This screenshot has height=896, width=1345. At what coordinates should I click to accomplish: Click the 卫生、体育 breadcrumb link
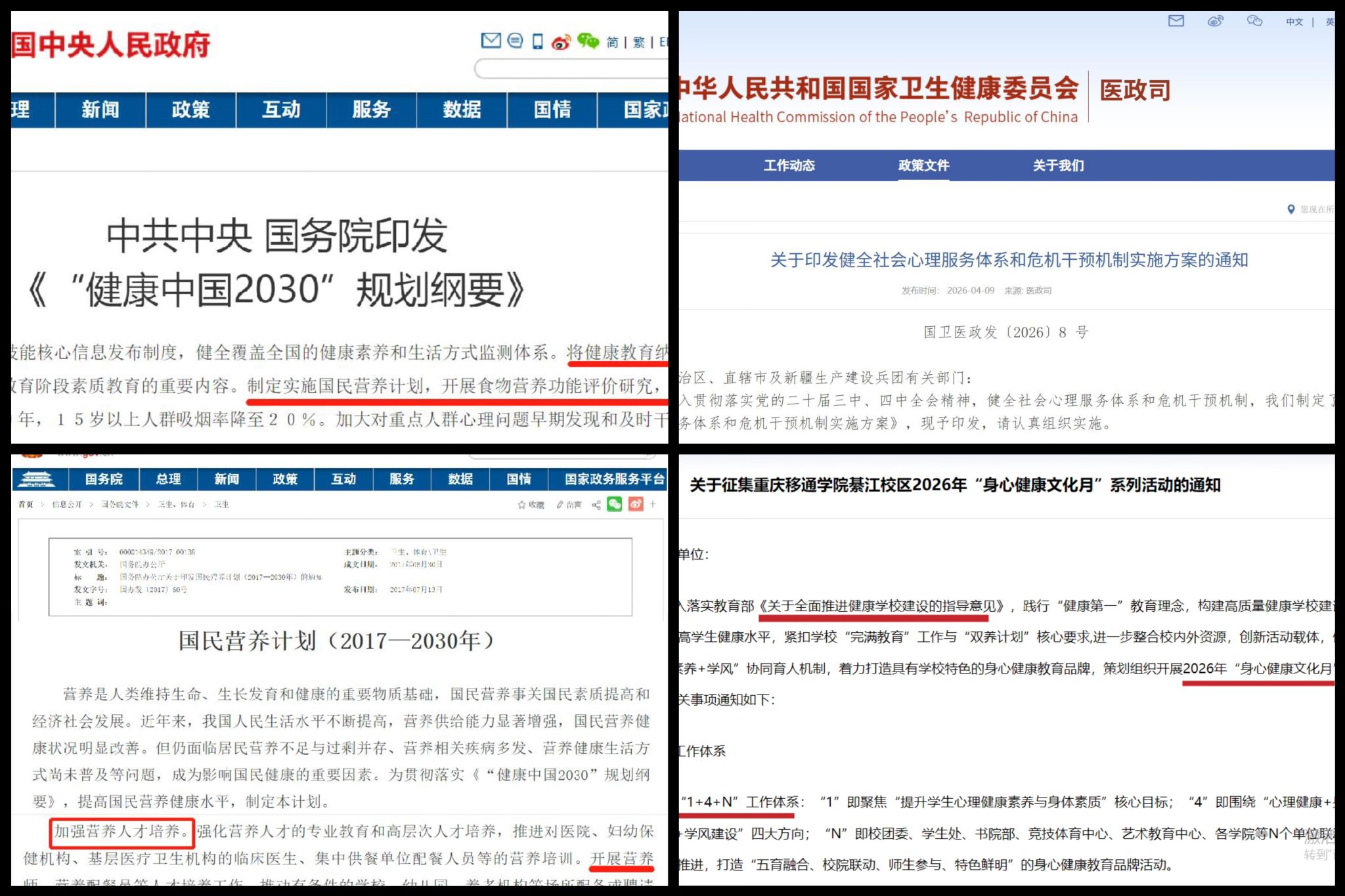176,505
